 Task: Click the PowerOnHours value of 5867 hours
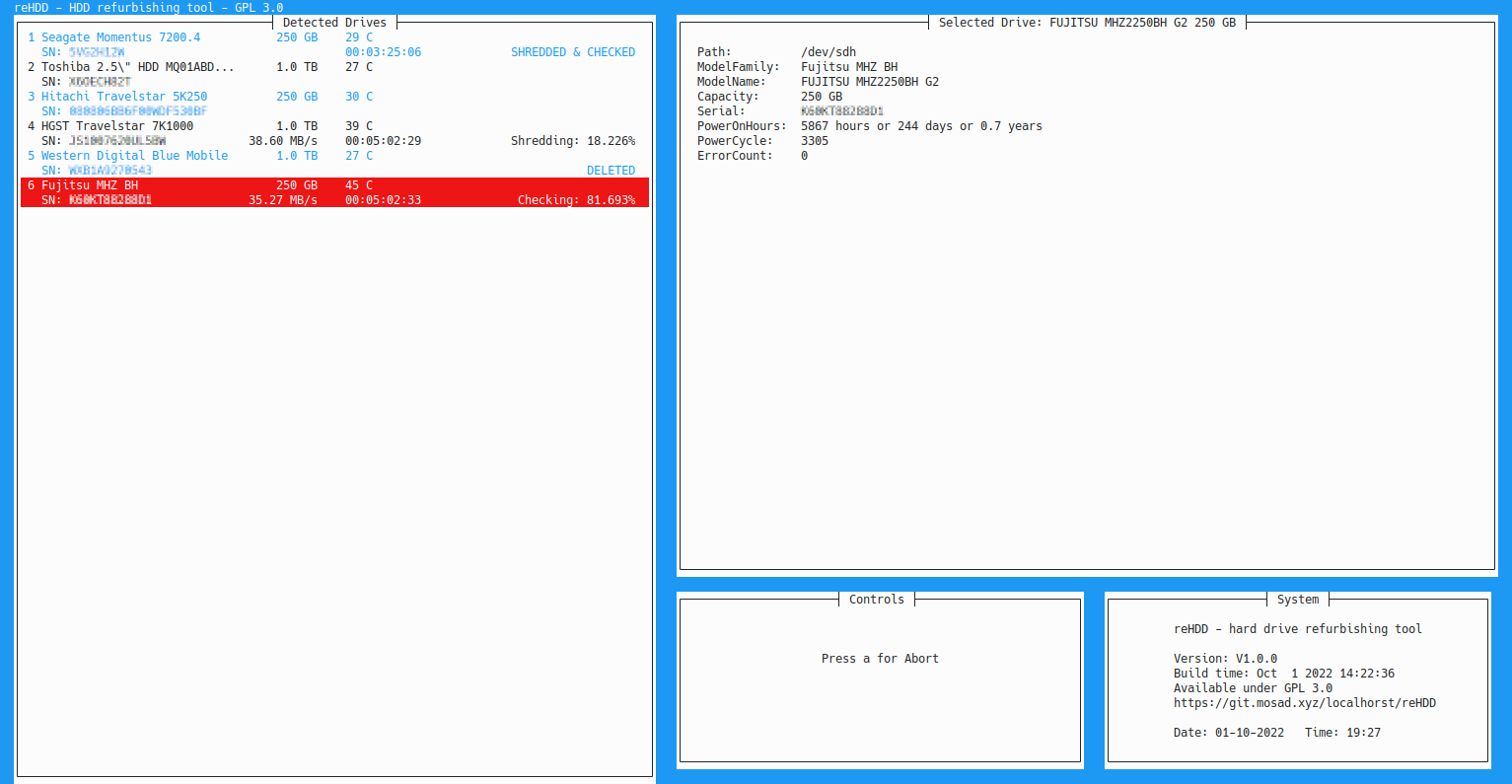click(x=920, y=126)
